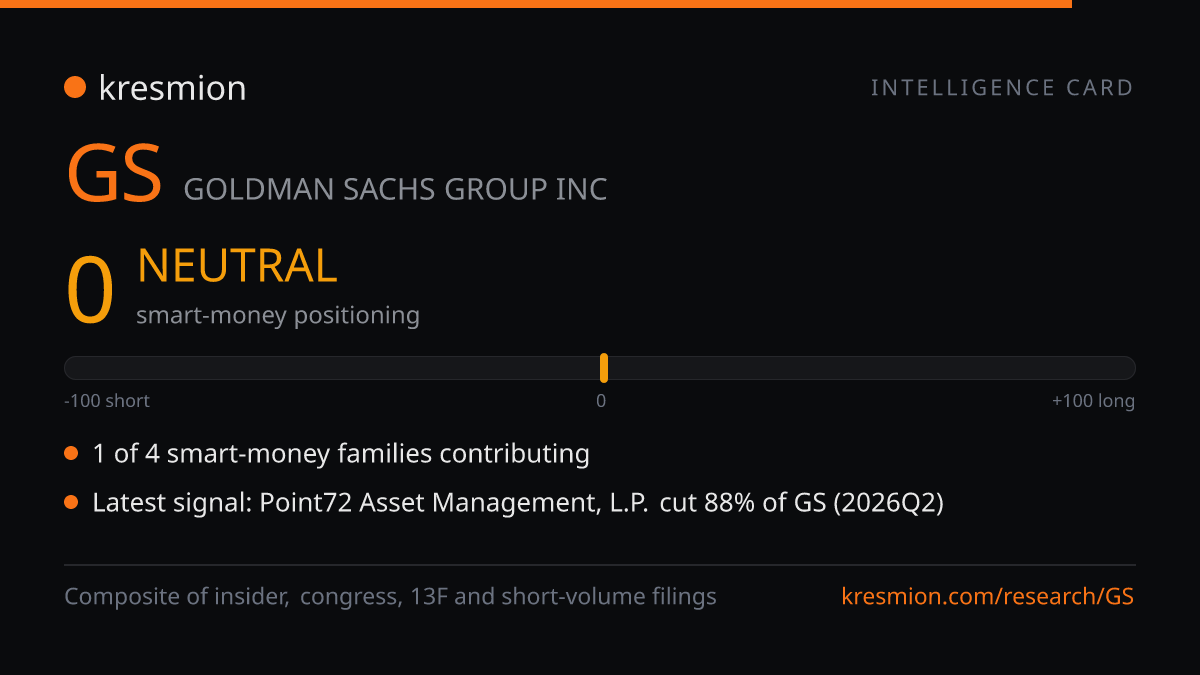This screenshot has height=675, width=1200.
Task: Click the Point72 Asset Management latest signal text
Action: 518,503
